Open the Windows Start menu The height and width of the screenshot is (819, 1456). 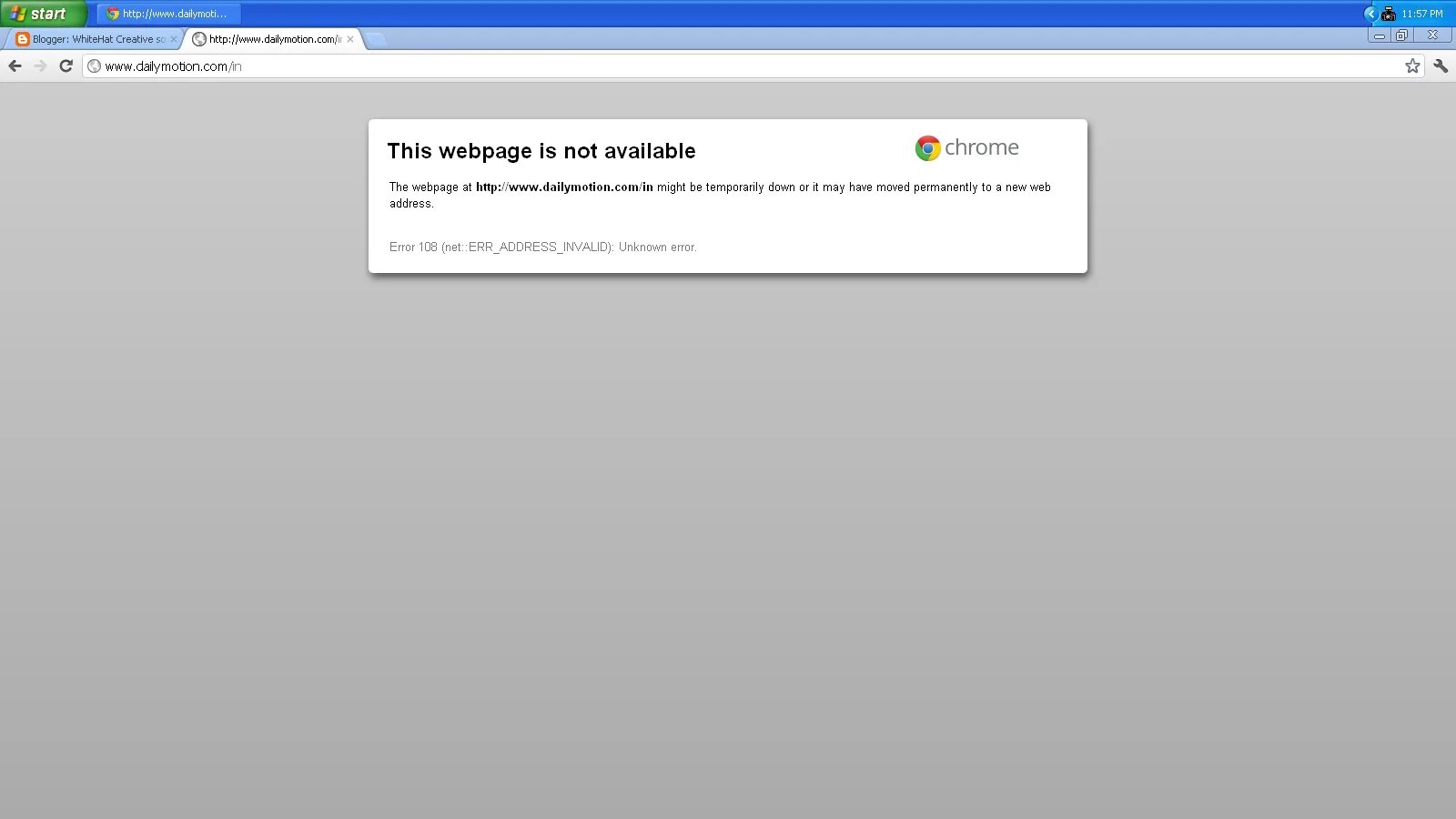43,14
